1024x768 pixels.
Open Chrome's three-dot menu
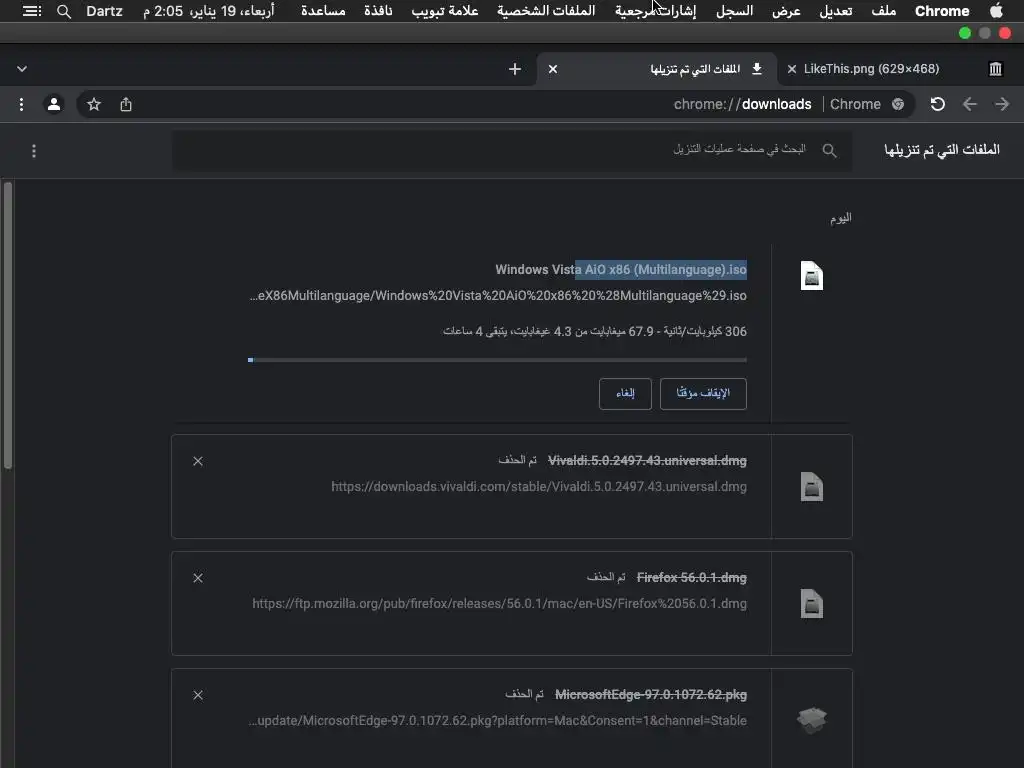click(x=22, y=104)
